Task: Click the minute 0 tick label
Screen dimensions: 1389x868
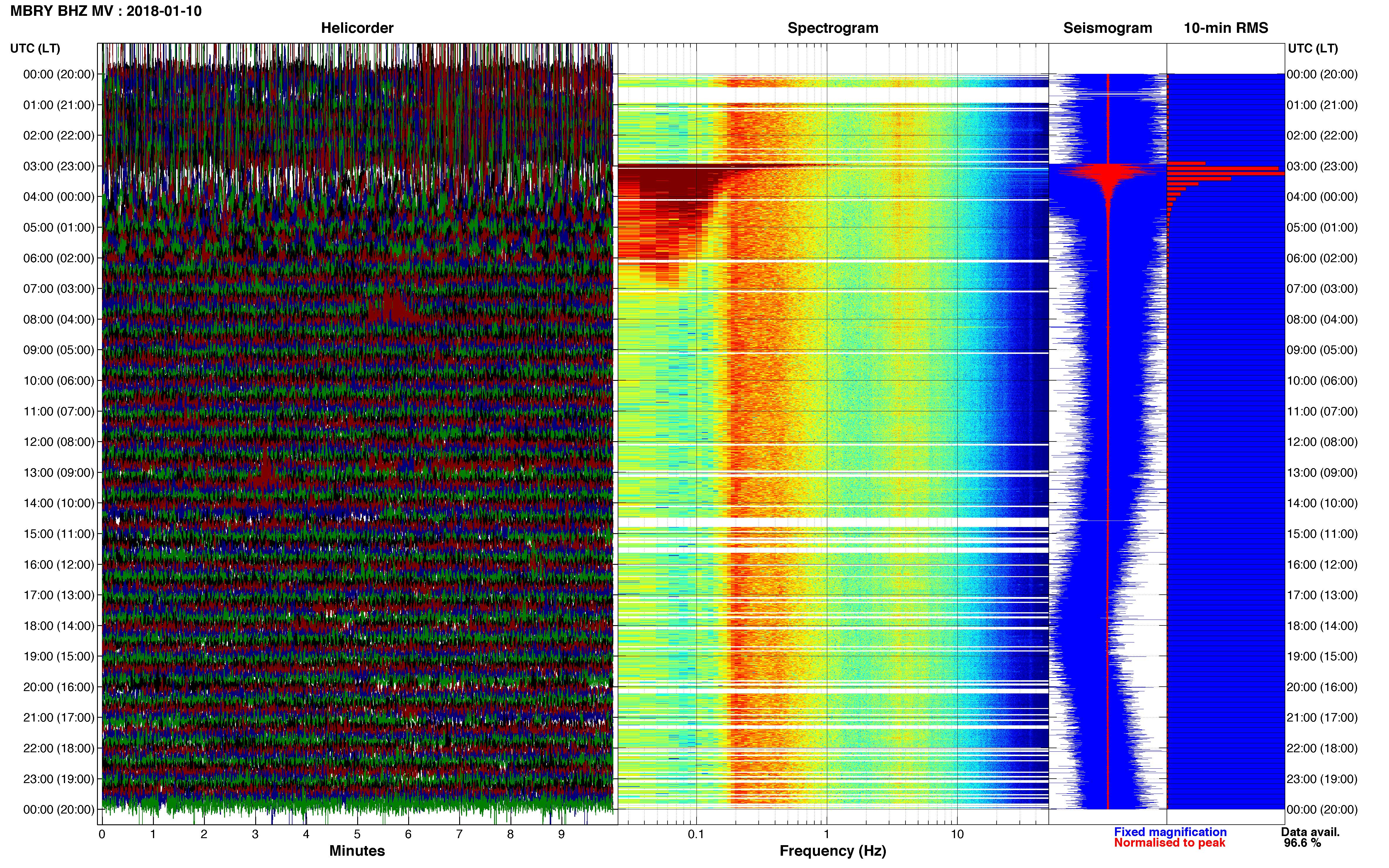Action: click(x=102, y=835)
